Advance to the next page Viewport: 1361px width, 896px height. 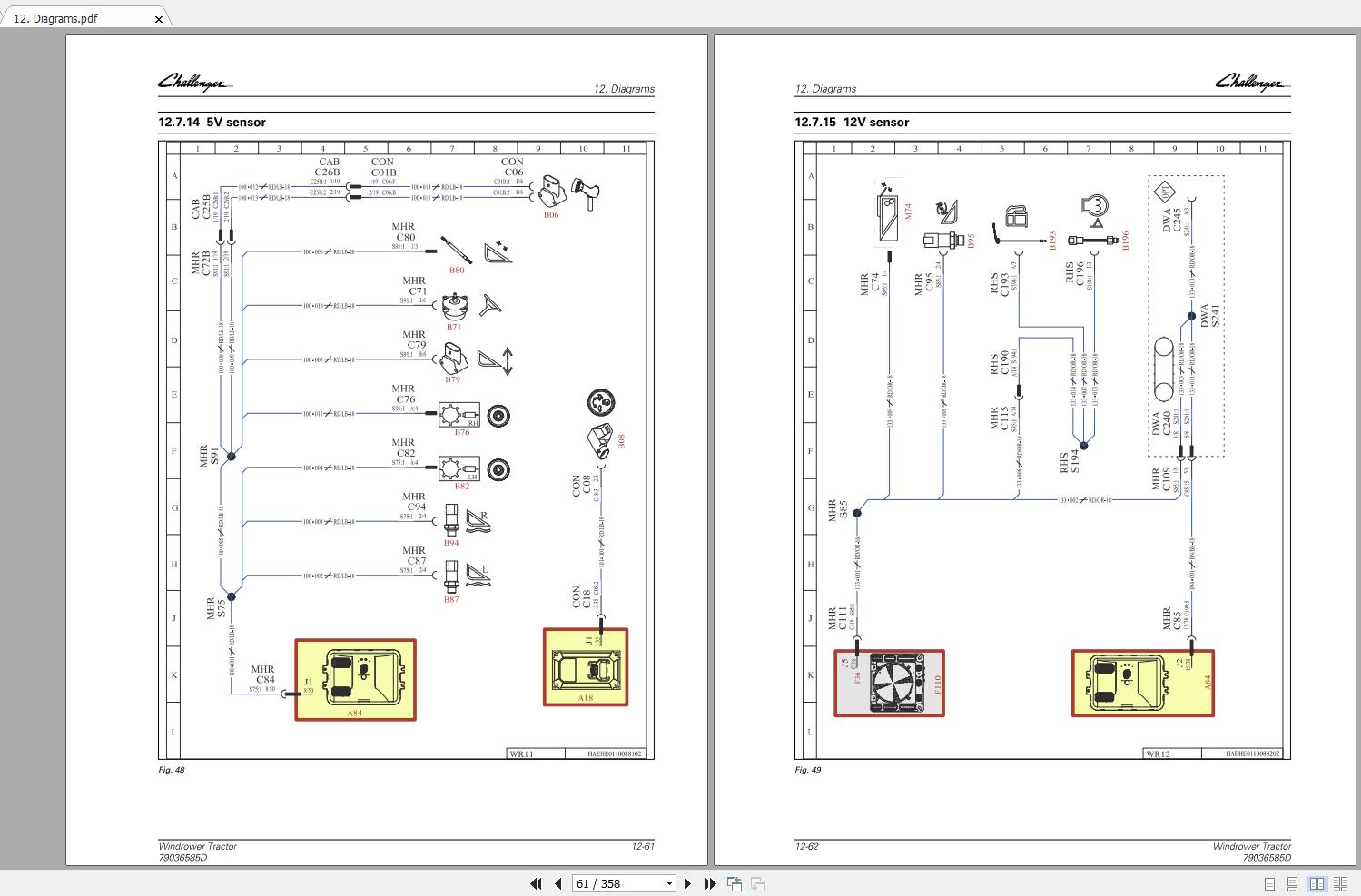pyautogui.click(x=688, y=882)
